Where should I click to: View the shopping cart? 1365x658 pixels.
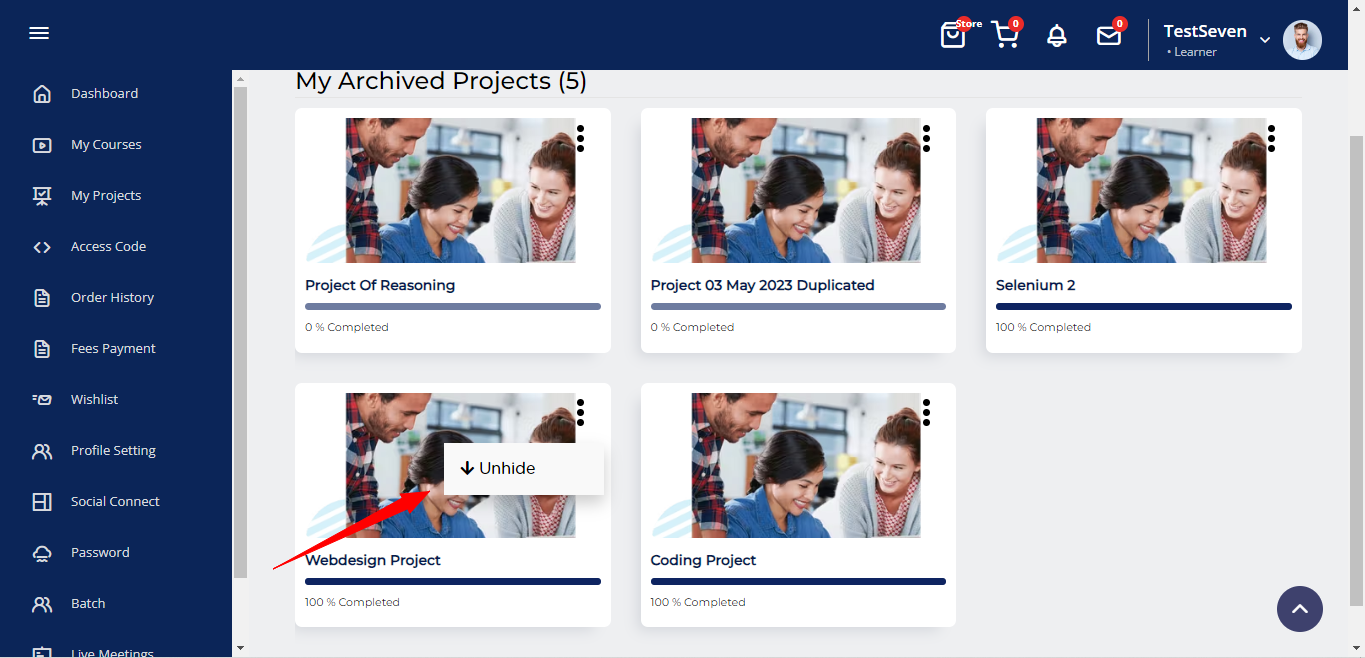1005,36
